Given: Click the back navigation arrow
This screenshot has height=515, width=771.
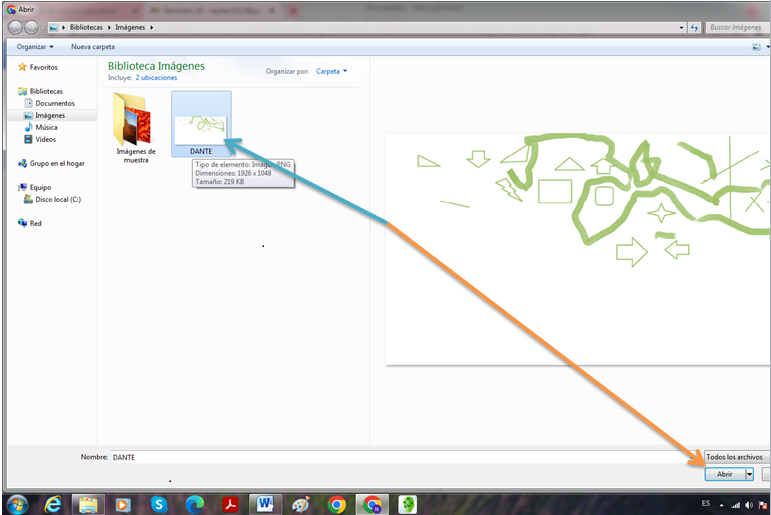Looking at the screenshot, I should coord(15,28).
